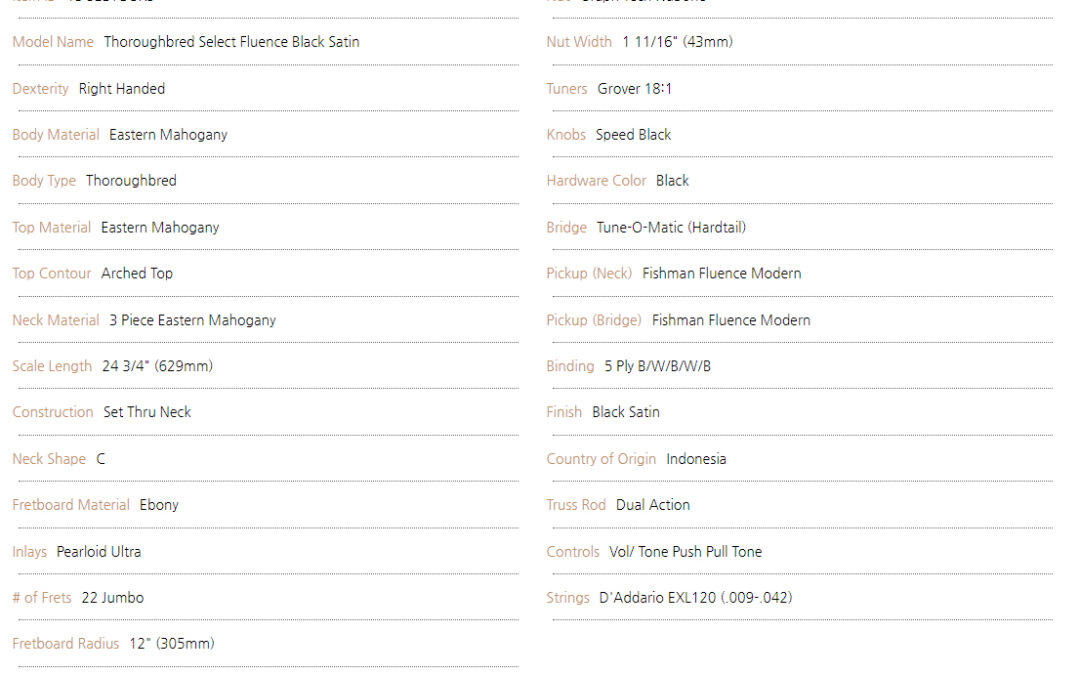1080x675 pixels.
Task: Click the 'Pickup (Bridge)' label
Action: (x=594, y=320)
